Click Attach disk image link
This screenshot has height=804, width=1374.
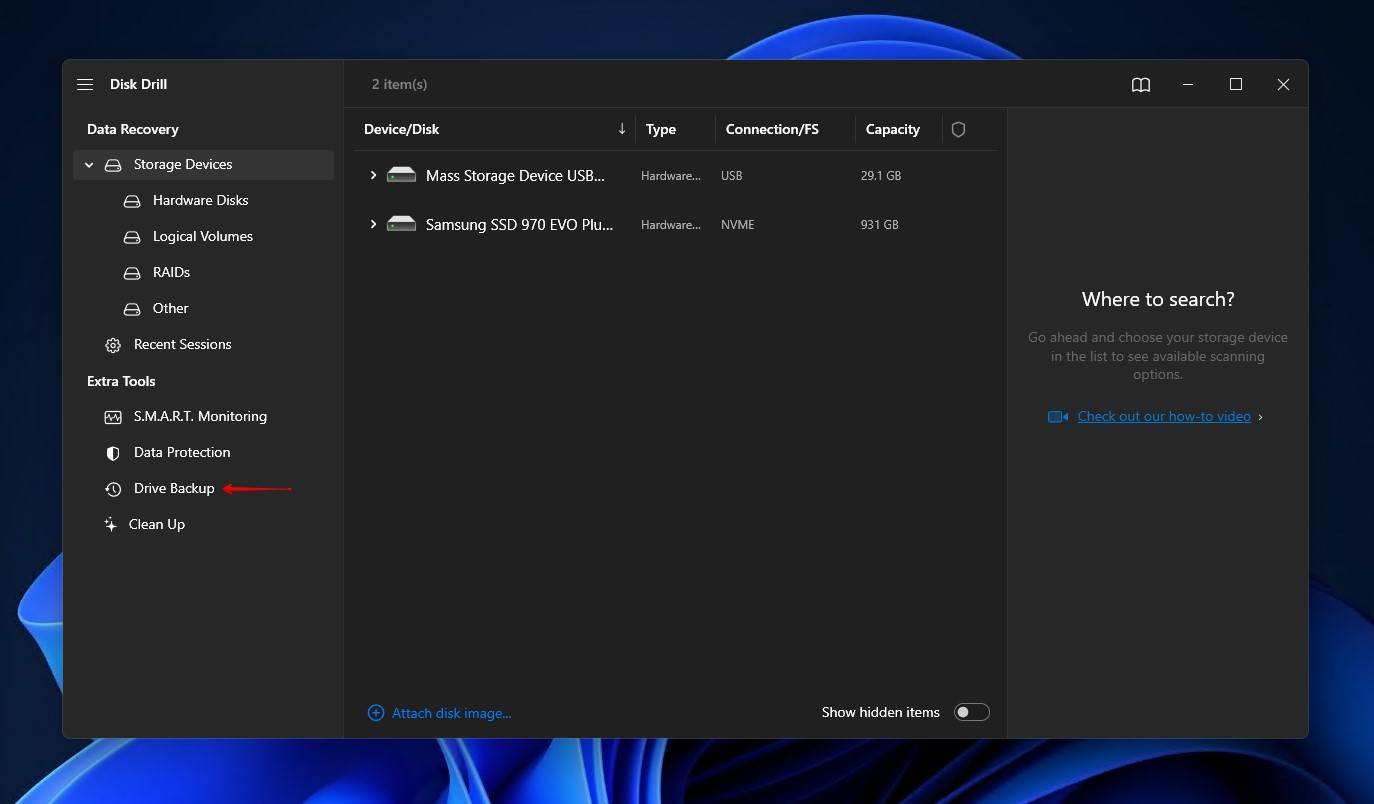coord(451,713)
